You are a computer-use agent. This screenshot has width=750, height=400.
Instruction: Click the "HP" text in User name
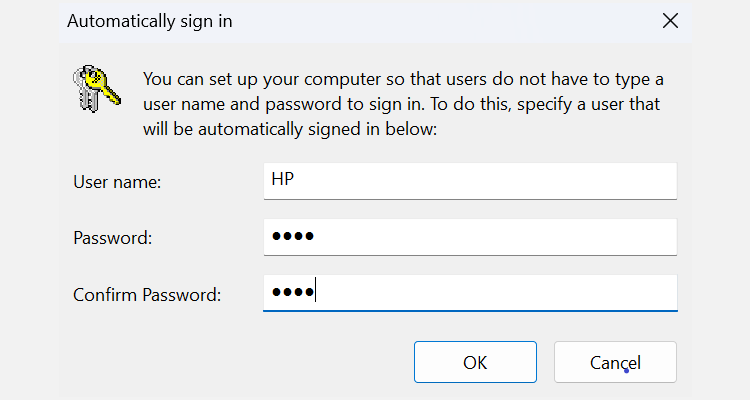(x=284, y=181)
